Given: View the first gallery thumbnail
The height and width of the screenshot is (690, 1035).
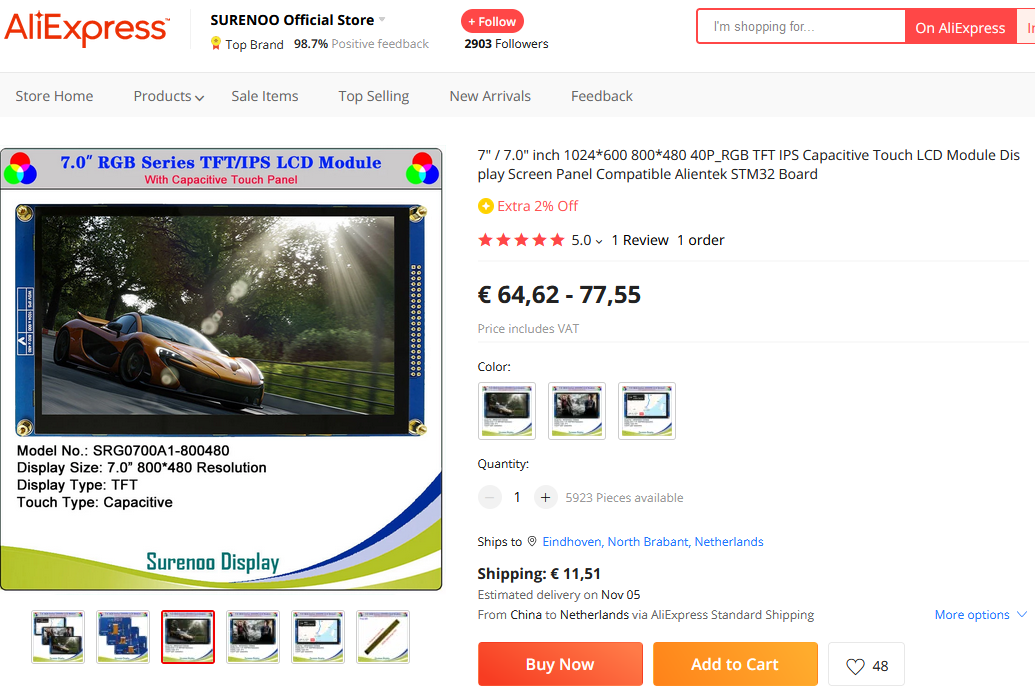Looking at the screenshot, I should (x=58, y=637).
